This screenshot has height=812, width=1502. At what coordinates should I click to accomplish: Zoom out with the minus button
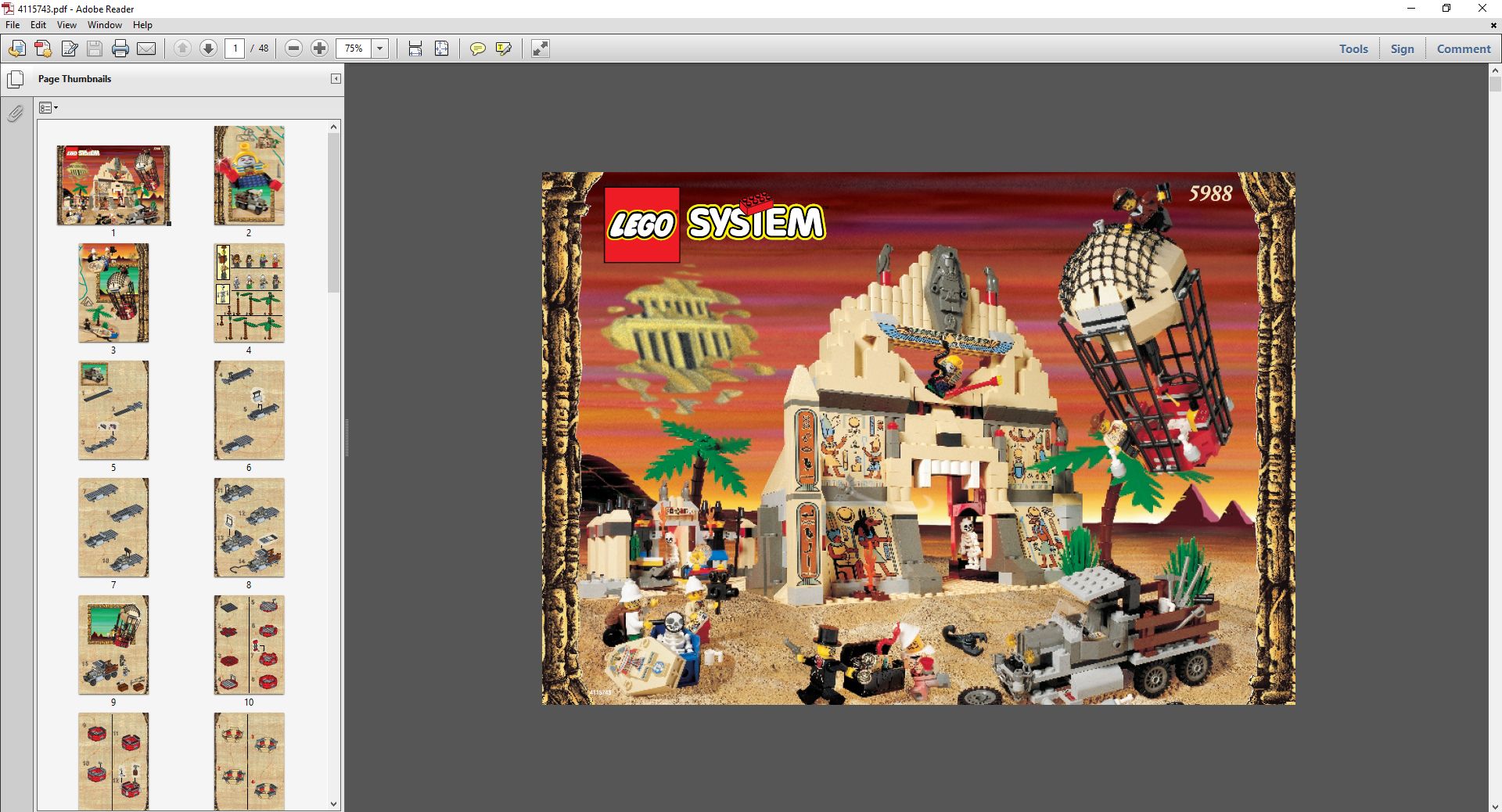coord(293,49)
